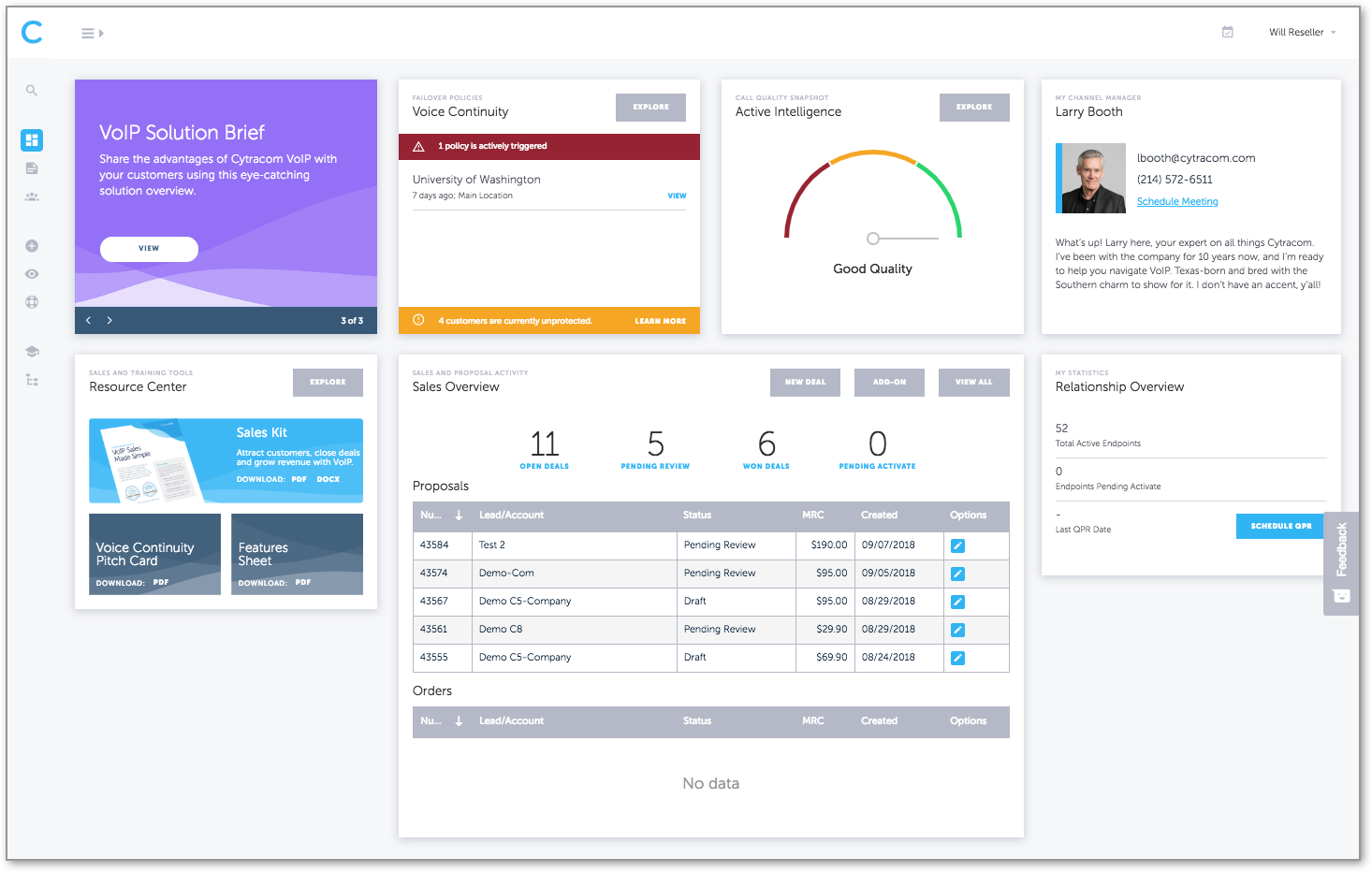Open the Feedback side tab
This screenshot has width=1372, height=872.
click(x=1341, y=563)
